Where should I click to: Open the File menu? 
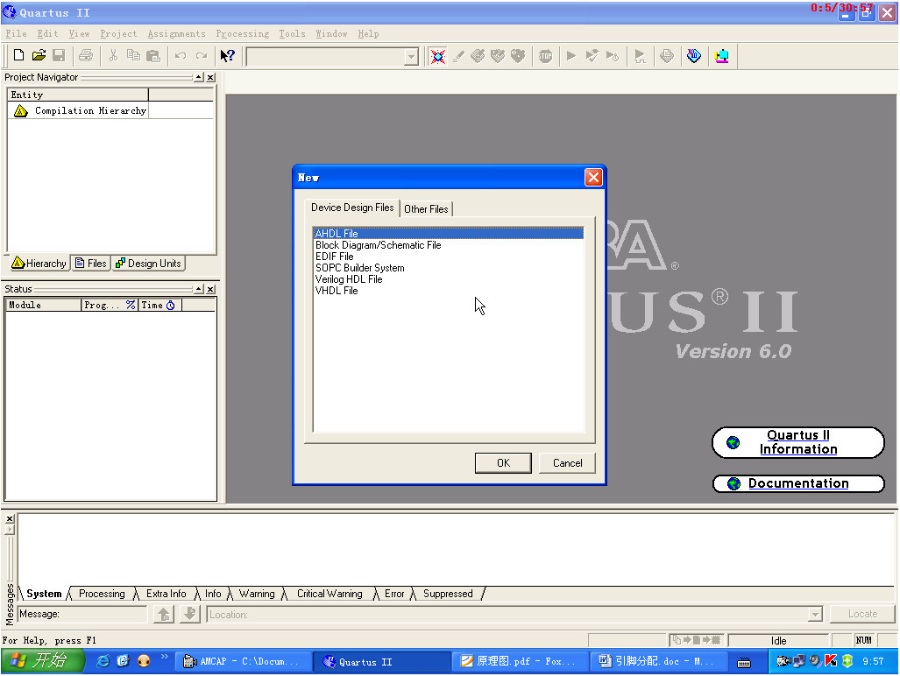click(16, 34)
